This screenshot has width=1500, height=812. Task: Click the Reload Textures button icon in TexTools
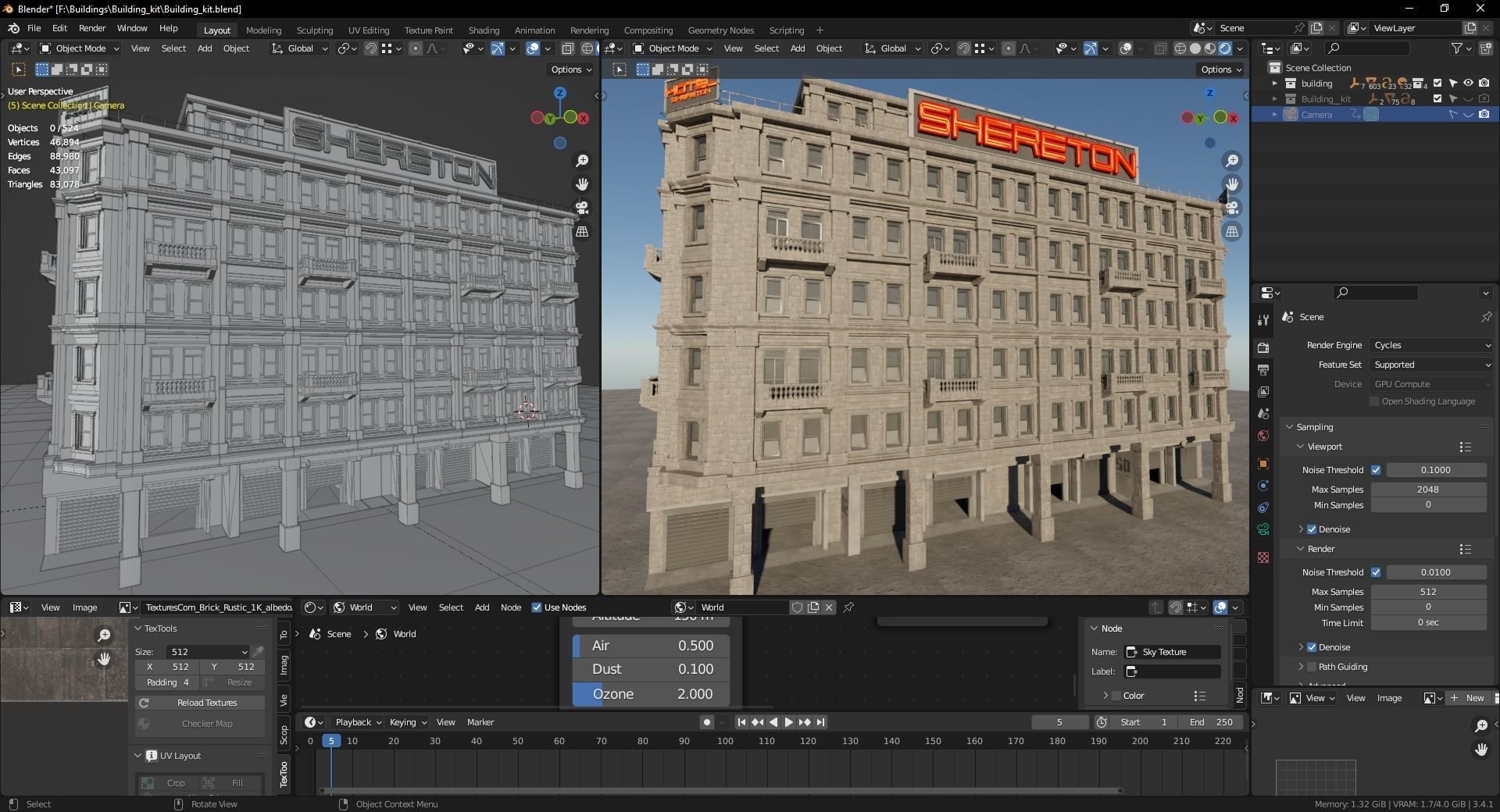(145, 703)
